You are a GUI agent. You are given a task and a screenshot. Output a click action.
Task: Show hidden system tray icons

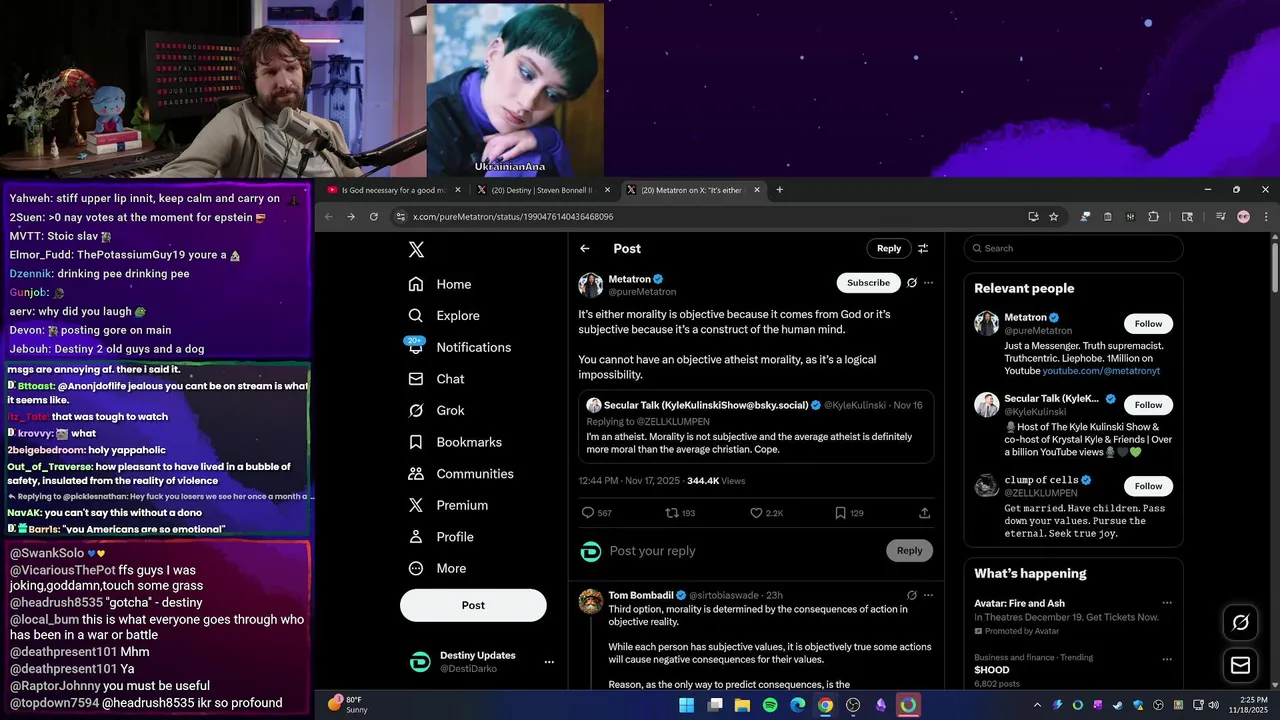1037,705
